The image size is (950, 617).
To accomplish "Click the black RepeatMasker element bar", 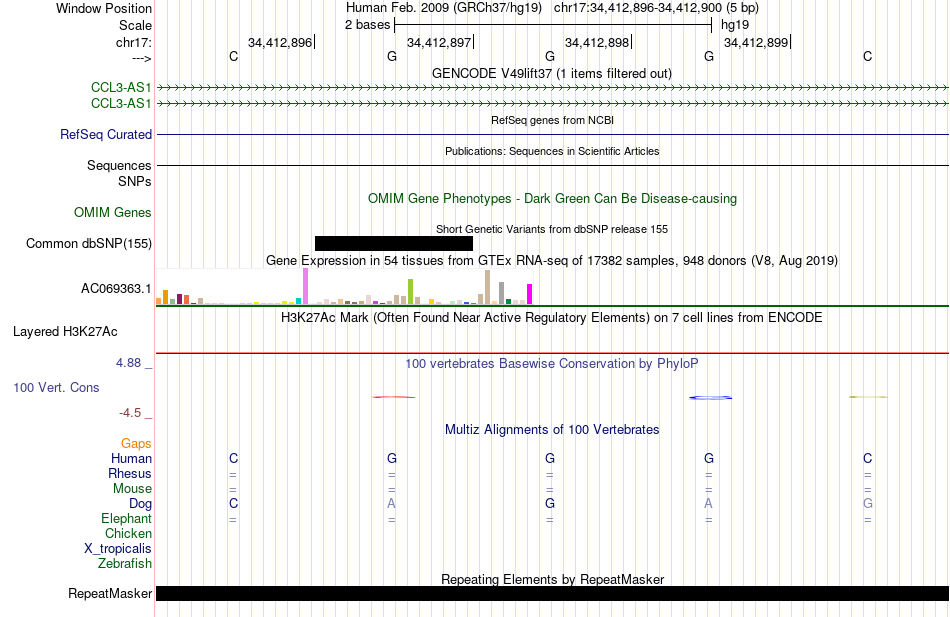I will tap(552, 593).
